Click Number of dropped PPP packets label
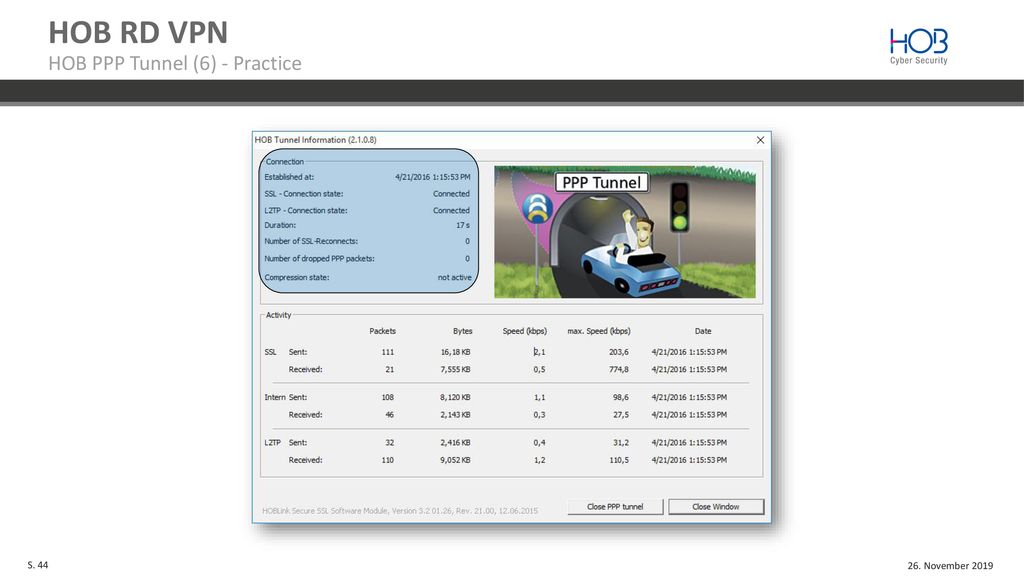 point(319,259)
